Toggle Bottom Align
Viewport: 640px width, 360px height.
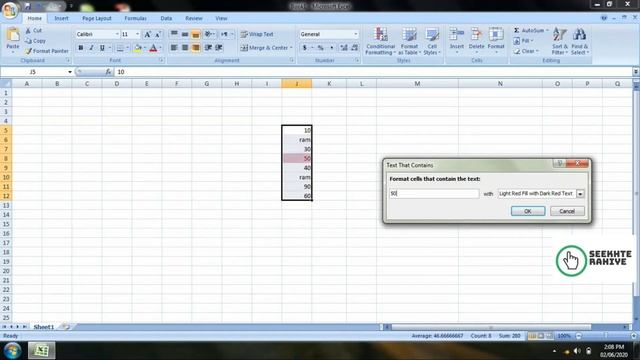(x=196, y=34)
